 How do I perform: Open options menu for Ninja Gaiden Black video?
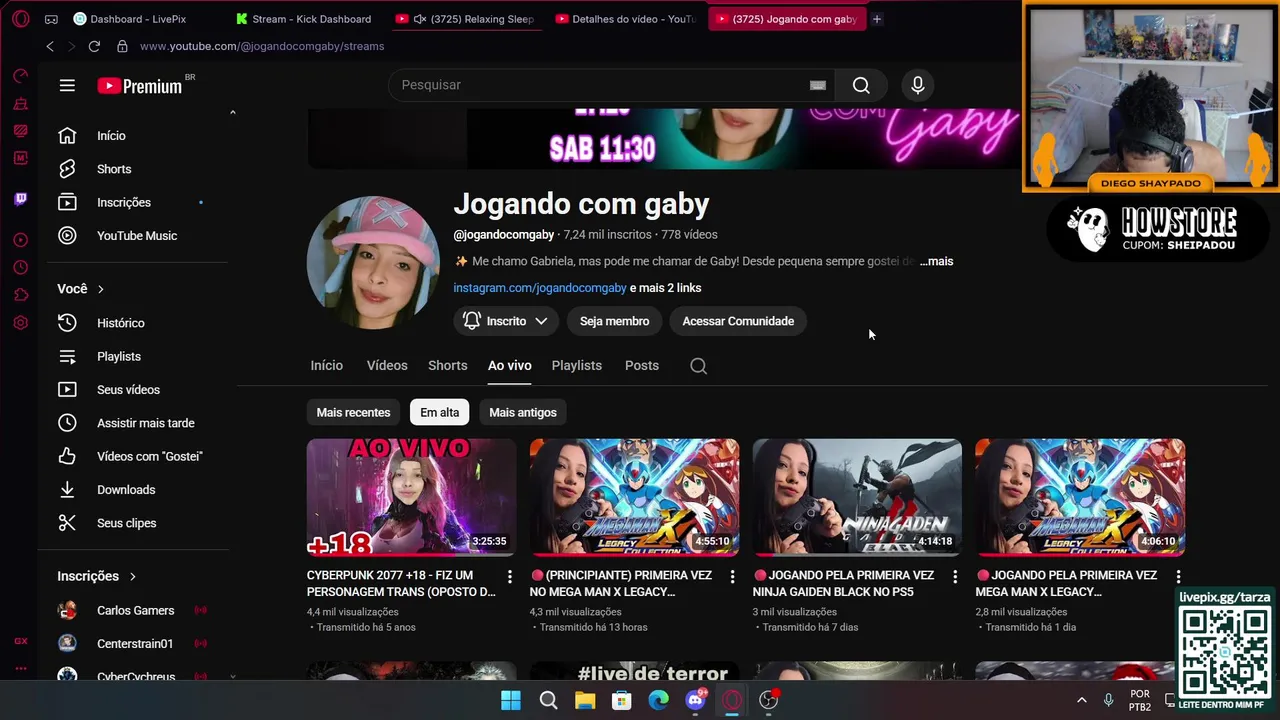pos(955,577)
